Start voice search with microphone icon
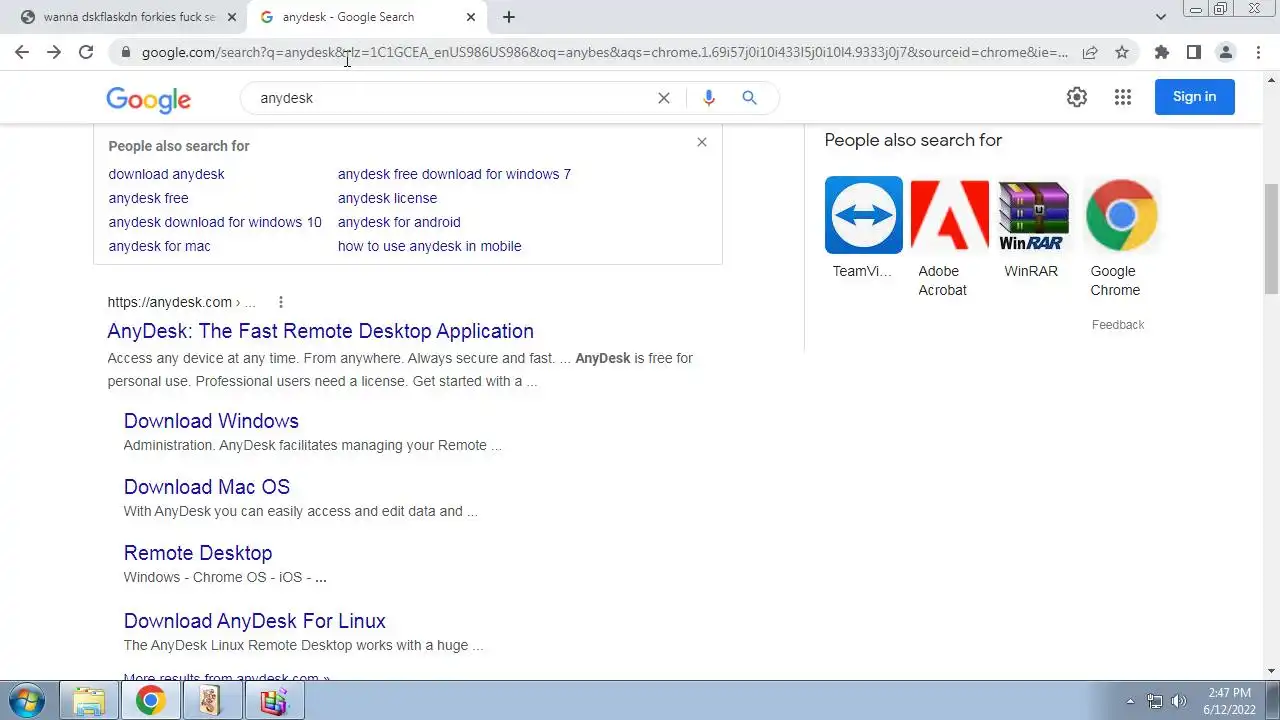The image size is (1280, 720). coord(709,98)
